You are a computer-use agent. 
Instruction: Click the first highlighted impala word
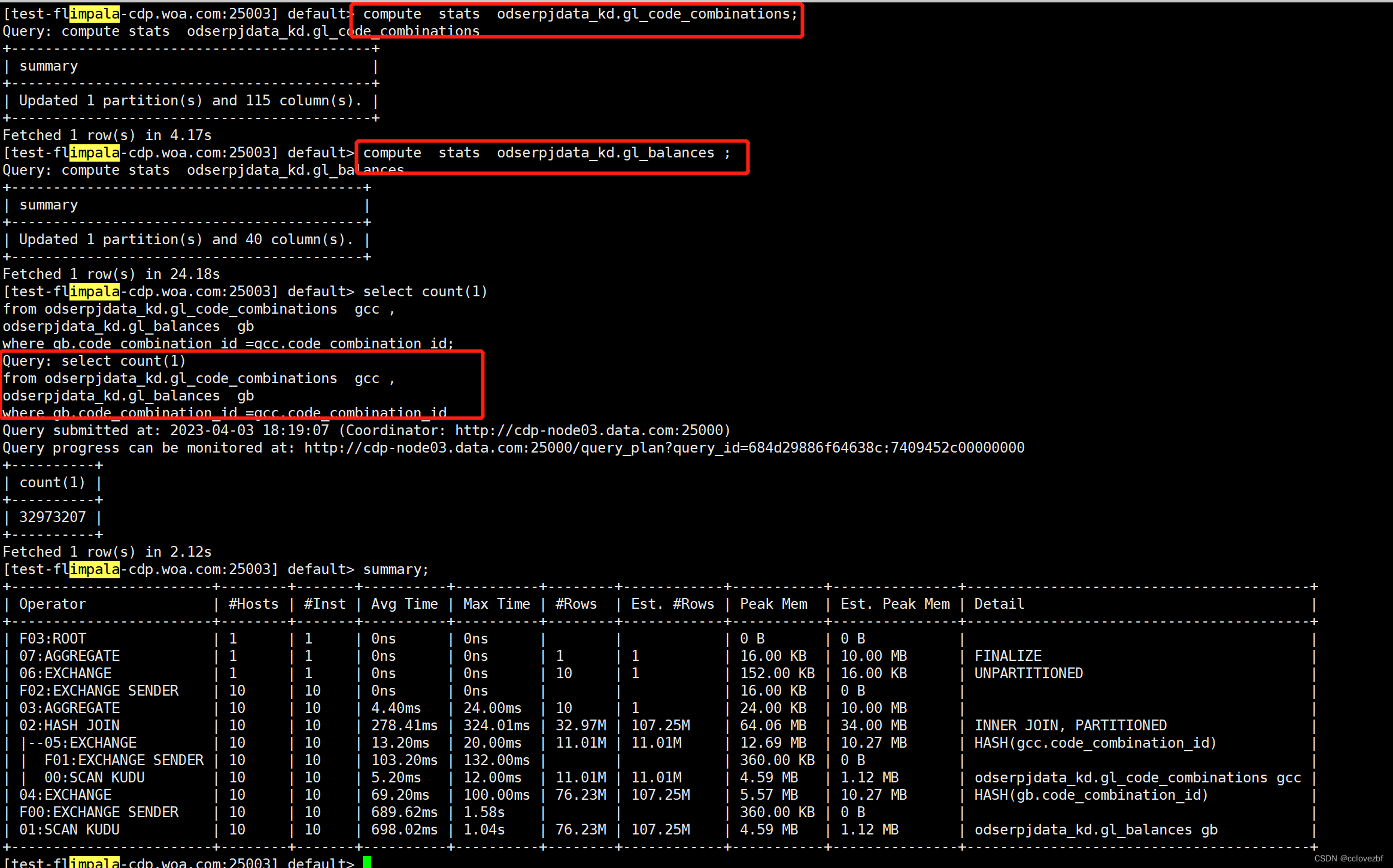(95, 14)
